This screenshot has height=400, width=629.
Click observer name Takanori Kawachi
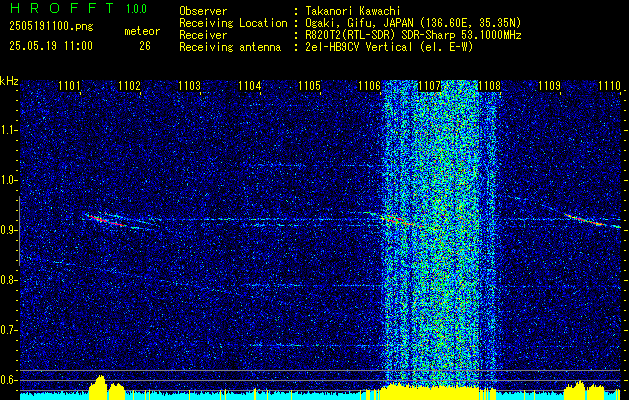pyautogui.click(x=352, y=11)
